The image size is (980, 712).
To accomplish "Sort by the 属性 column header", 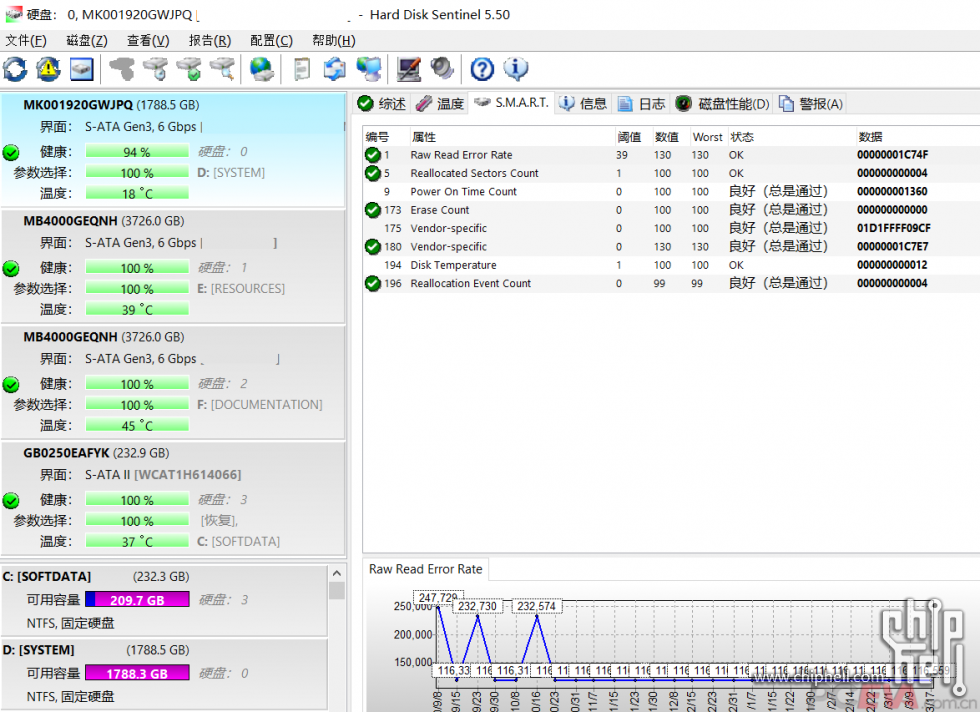I will coord(512,137).
